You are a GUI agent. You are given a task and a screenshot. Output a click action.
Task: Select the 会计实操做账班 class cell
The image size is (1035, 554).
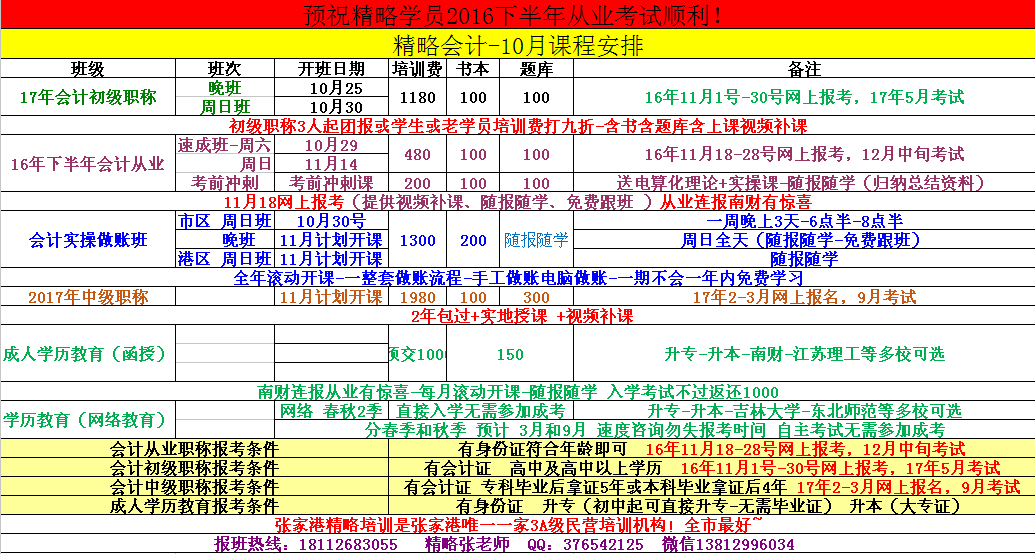87,240
